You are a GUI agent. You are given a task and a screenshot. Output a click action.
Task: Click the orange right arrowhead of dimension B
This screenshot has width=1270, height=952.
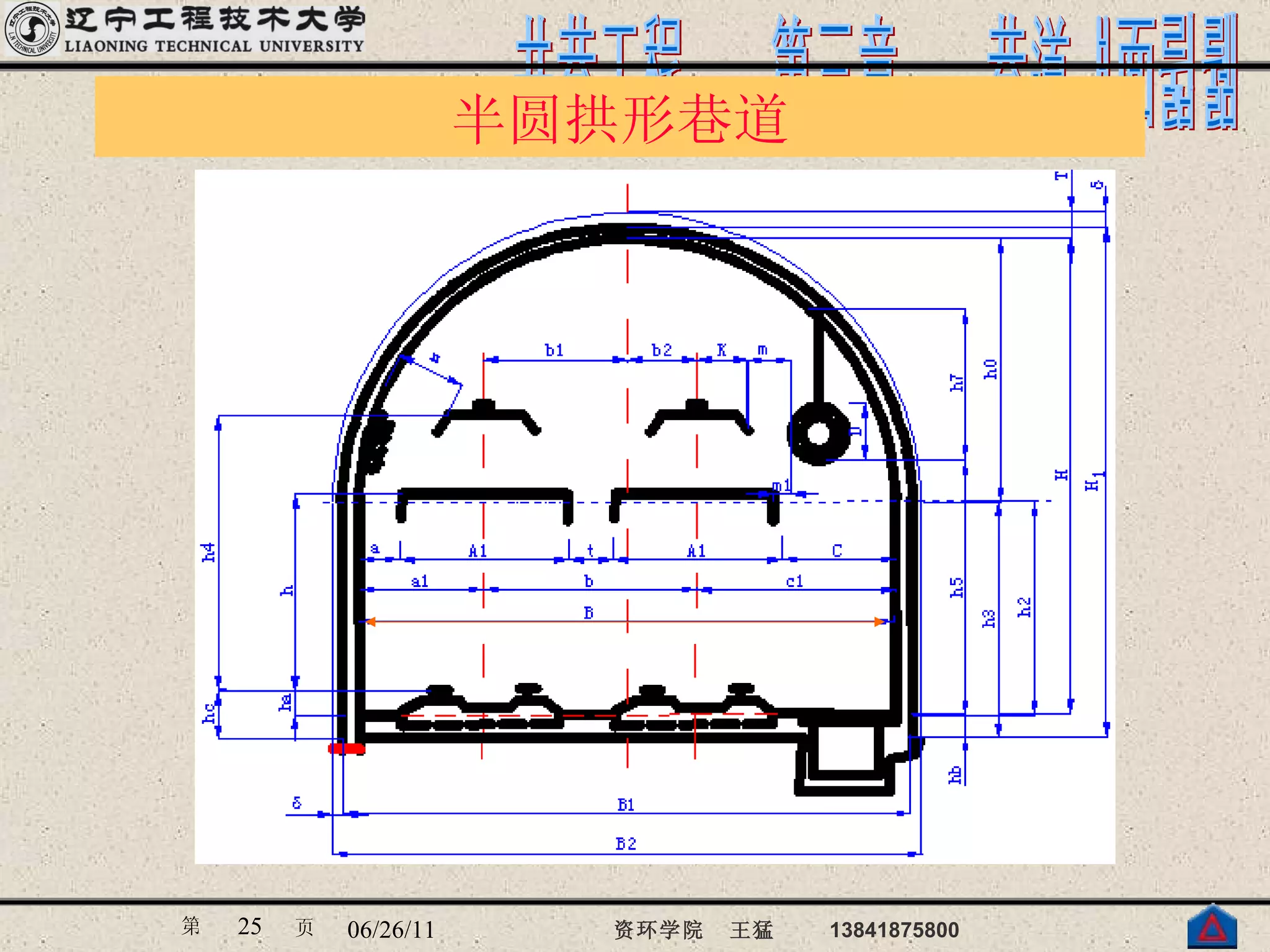[879, 622]
